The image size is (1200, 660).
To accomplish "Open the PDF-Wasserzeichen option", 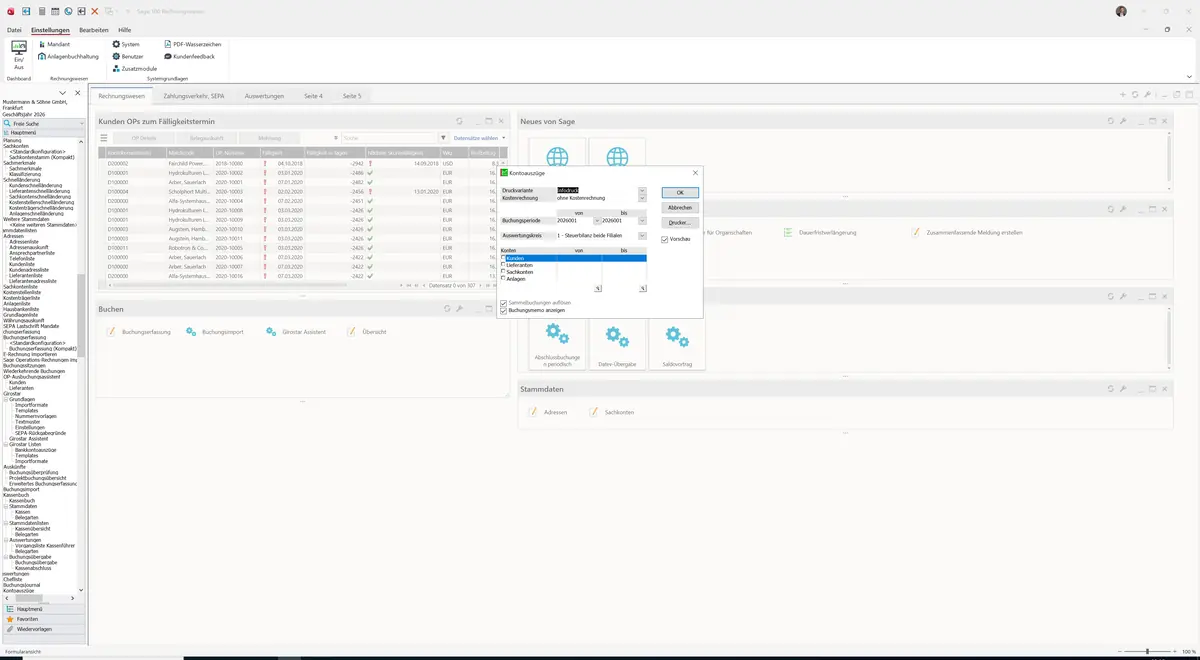I will [192, 44].
